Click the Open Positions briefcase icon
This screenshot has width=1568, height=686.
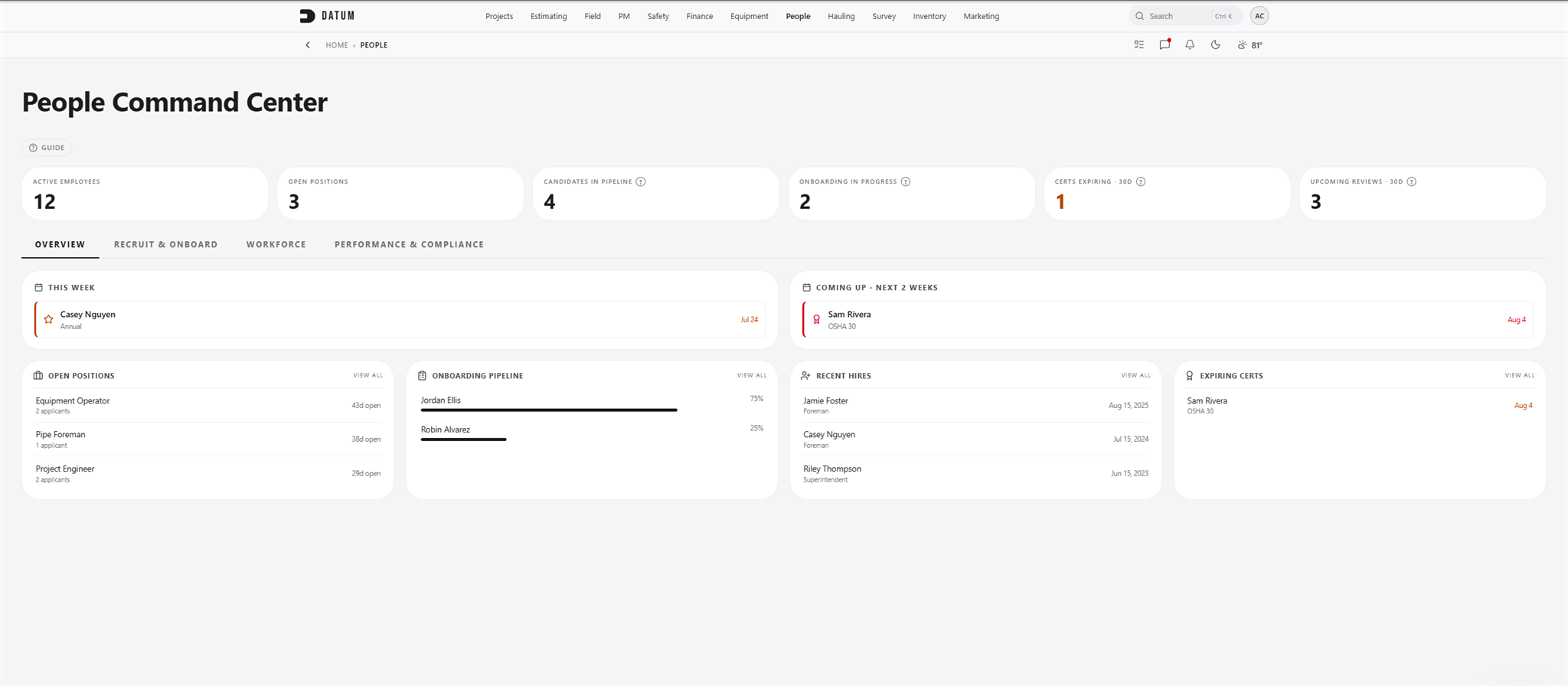(38, 376)
